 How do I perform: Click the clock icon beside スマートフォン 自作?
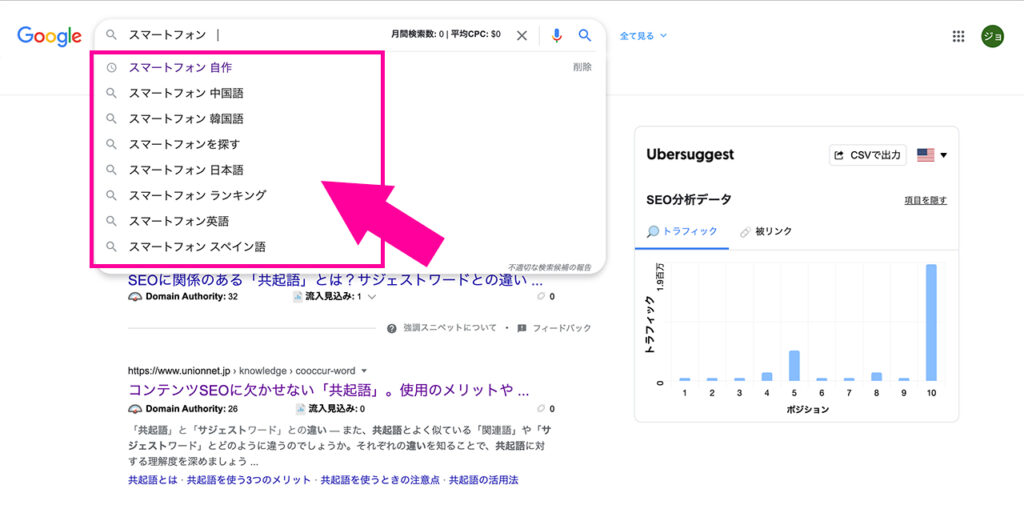coord(112,67)
